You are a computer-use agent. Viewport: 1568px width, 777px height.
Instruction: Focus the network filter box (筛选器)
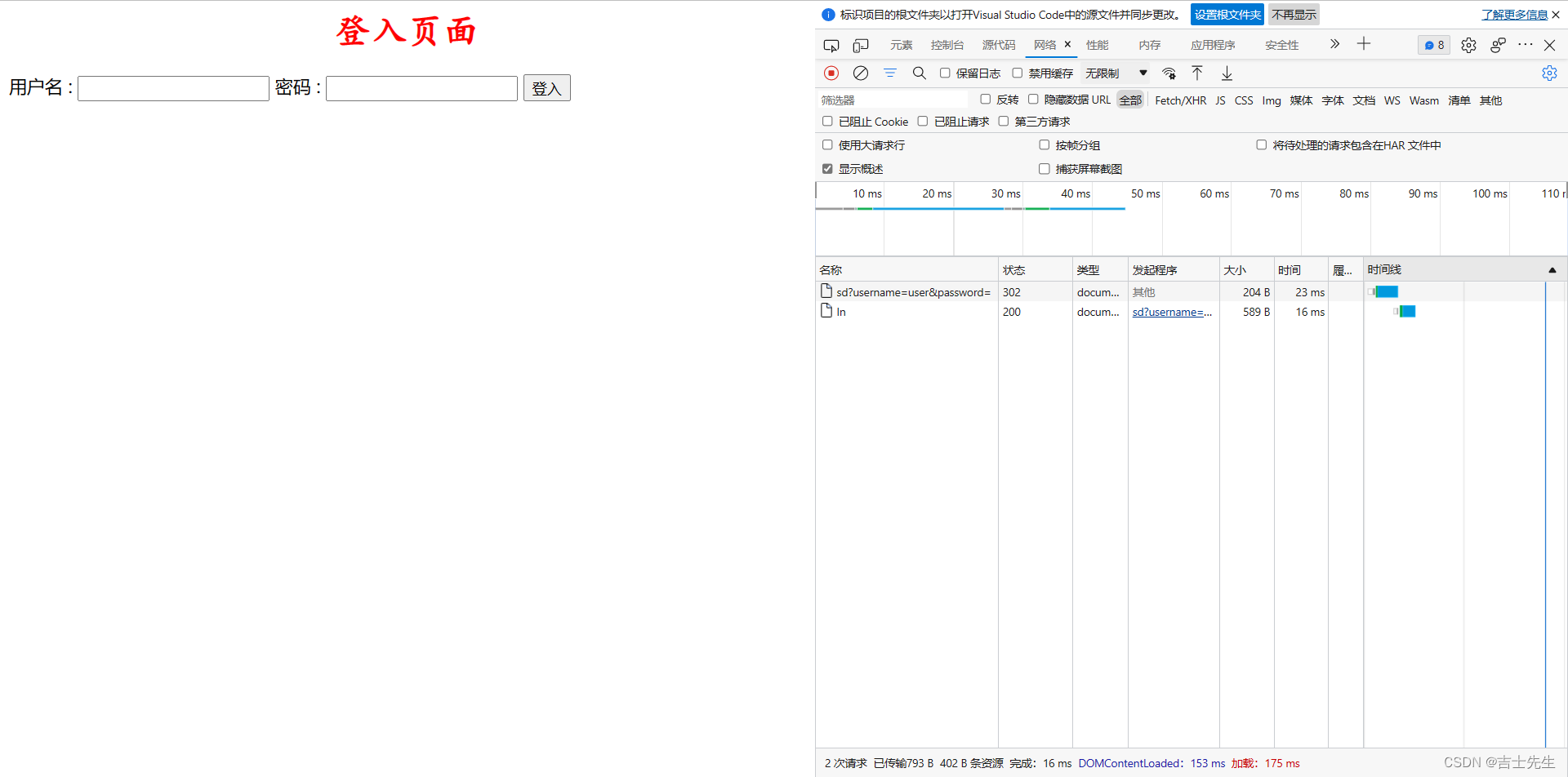click(x=893, y=100)
